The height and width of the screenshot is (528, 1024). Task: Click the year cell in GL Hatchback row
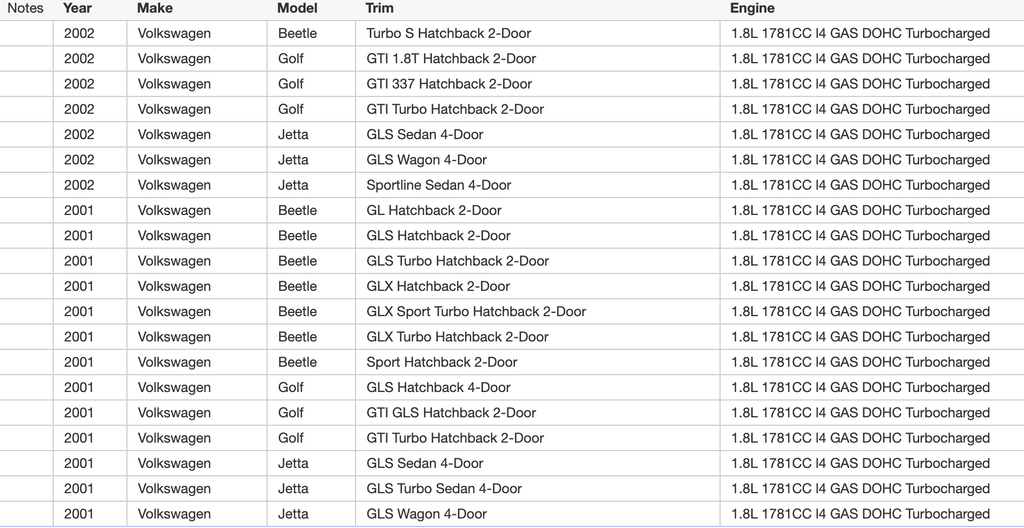pos(79,210)
